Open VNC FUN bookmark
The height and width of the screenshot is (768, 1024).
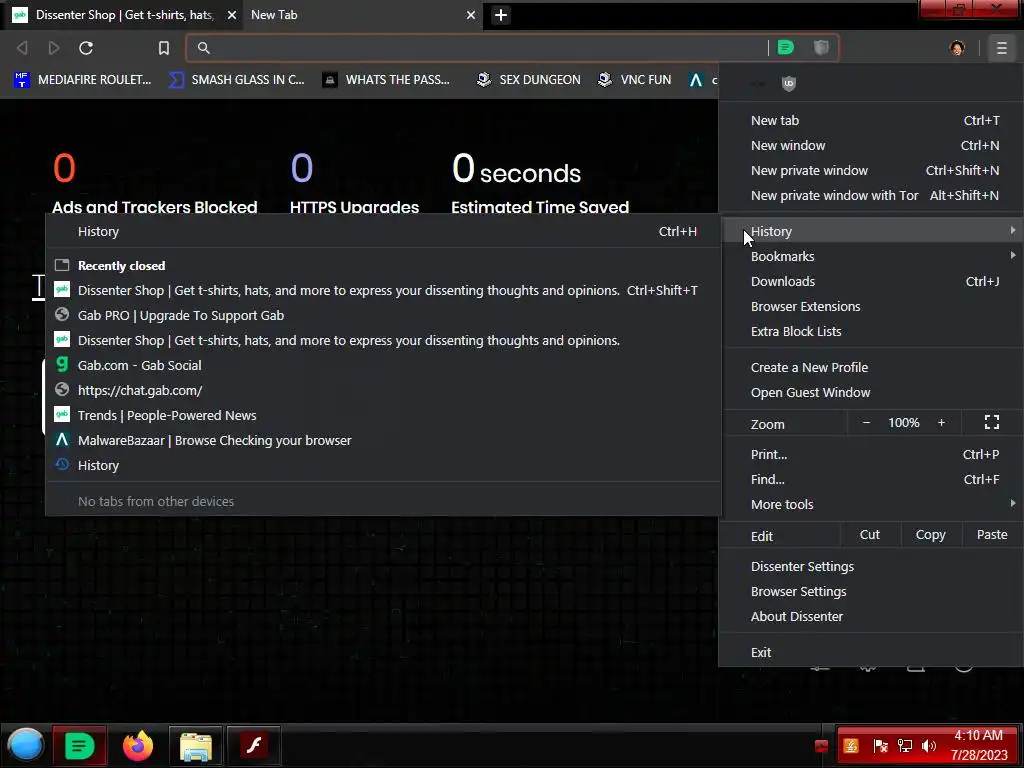[635, 80]
